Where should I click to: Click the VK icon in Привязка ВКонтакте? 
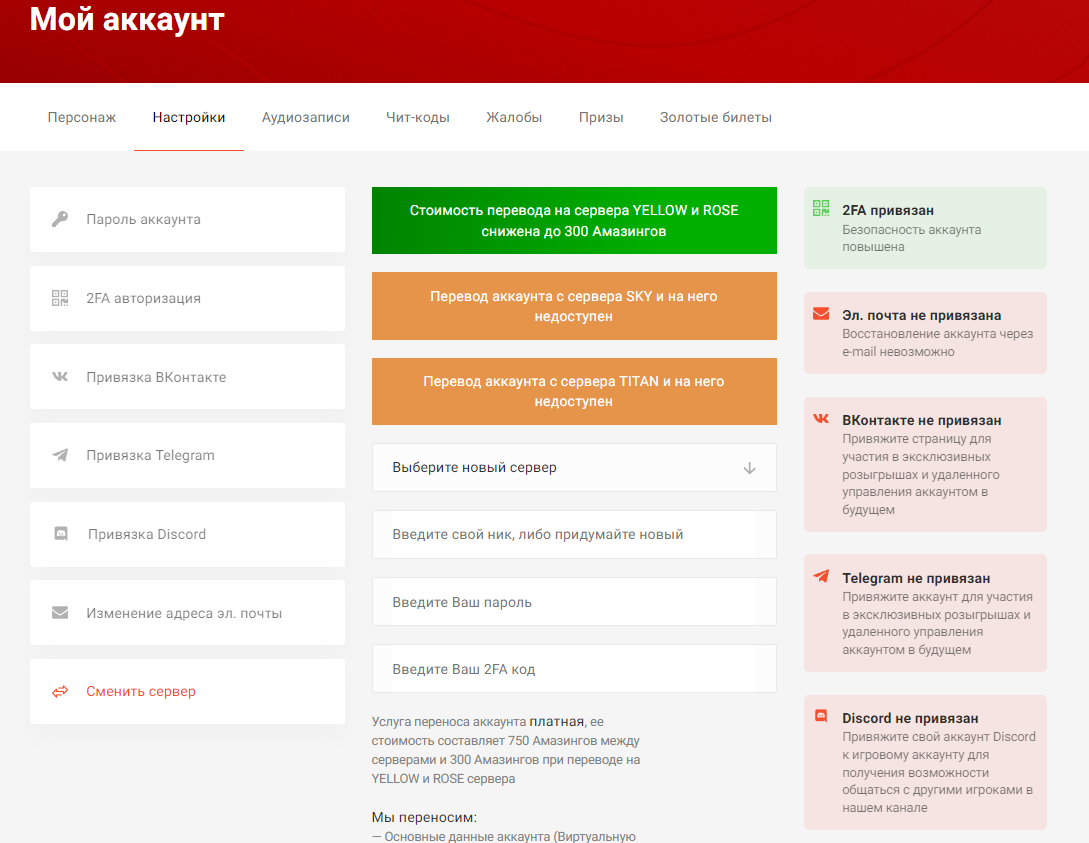60,377
